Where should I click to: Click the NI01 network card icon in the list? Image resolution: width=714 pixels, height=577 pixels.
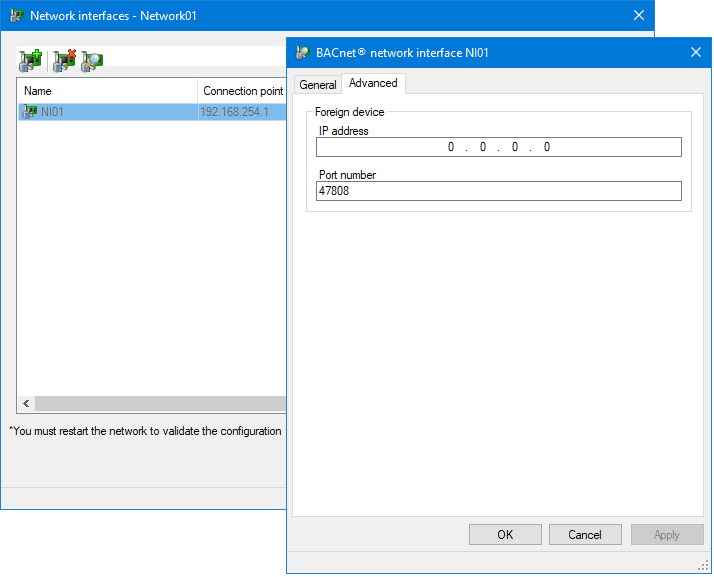(x=30, y=112)
